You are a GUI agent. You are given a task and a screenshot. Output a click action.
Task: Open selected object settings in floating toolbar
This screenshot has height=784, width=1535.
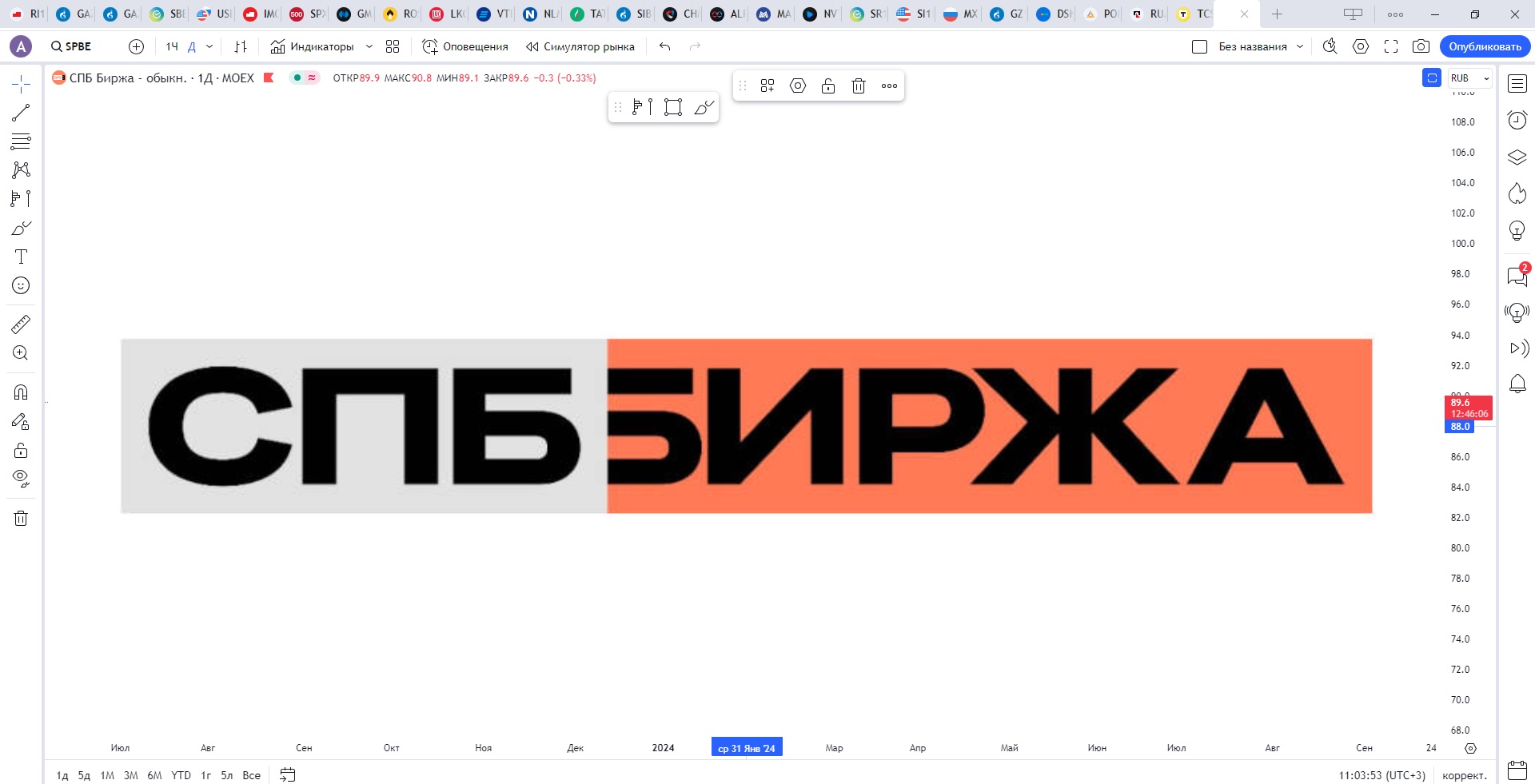tap(798, 86)
